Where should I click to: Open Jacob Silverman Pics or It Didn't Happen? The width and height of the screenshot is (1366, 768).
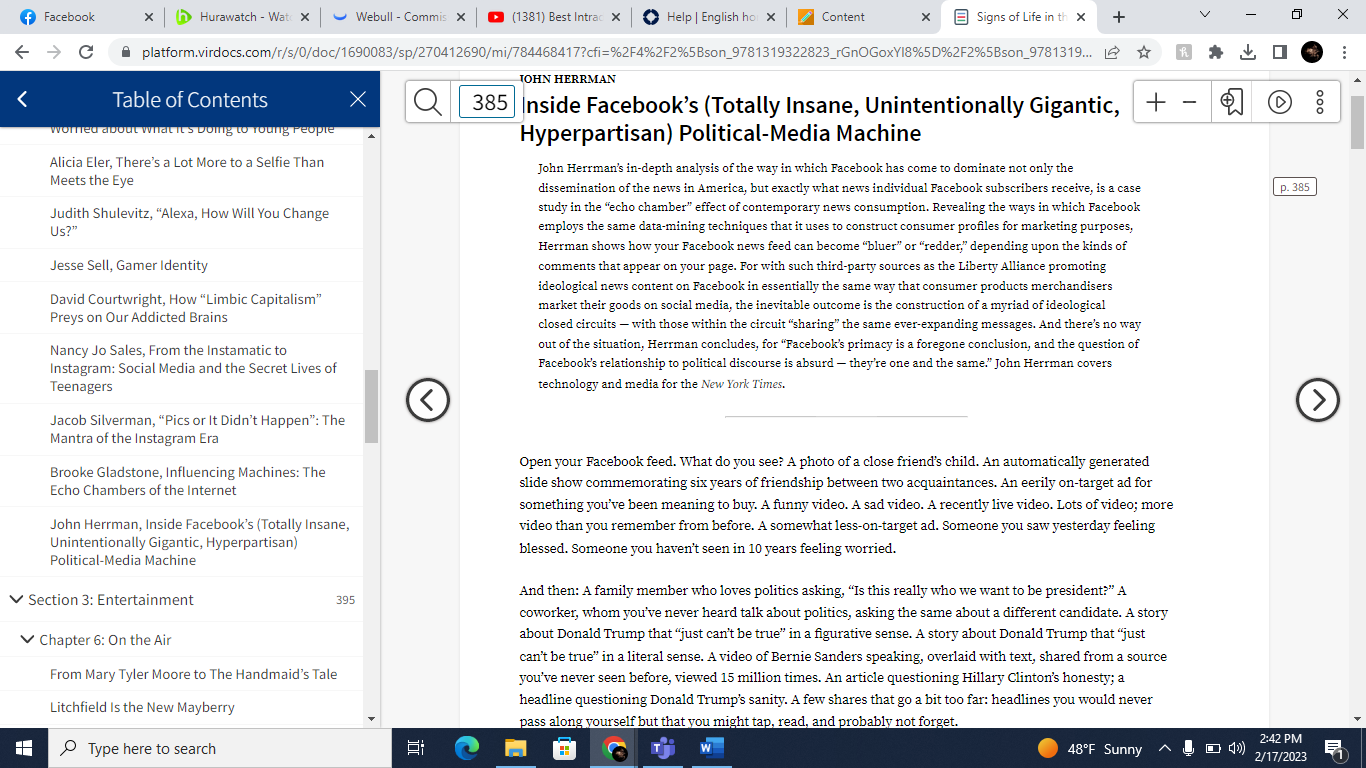click(197, 429)
